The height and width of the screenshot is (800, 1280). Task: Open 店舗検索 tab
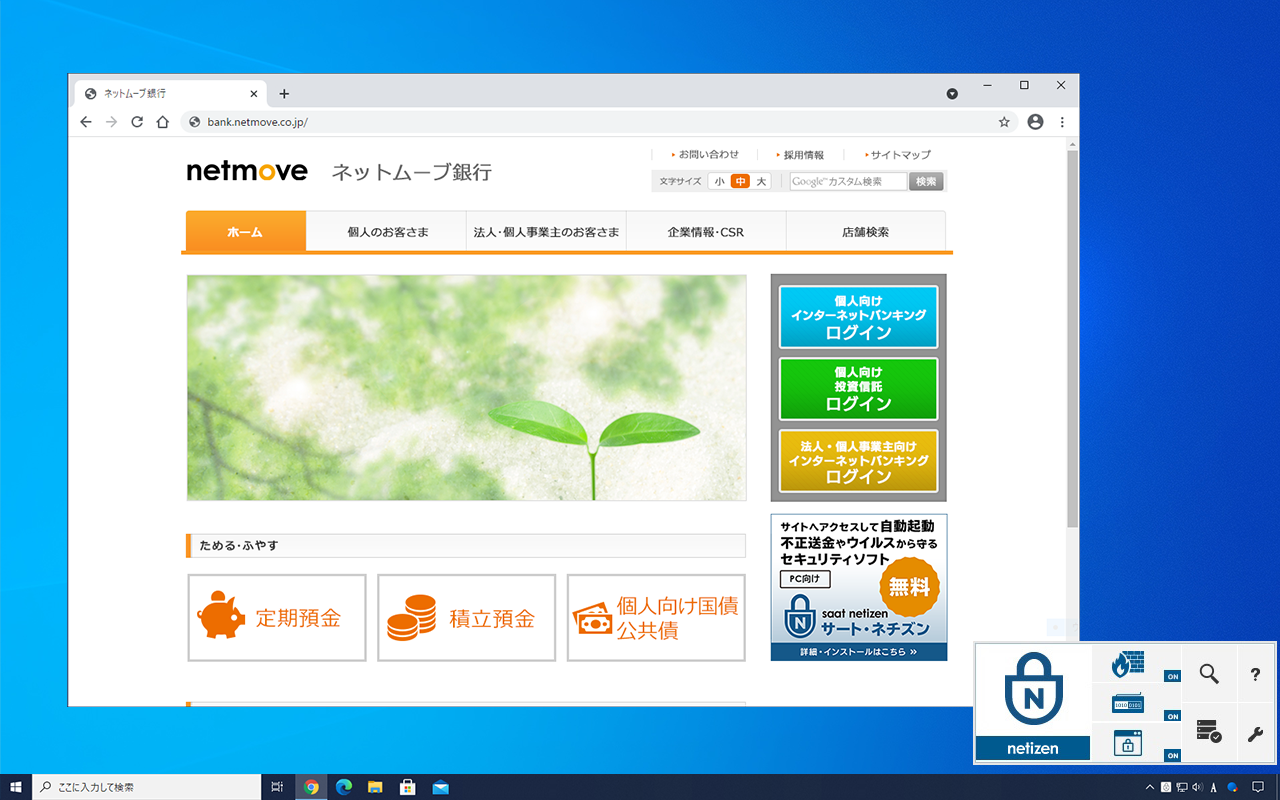[865, 232]
